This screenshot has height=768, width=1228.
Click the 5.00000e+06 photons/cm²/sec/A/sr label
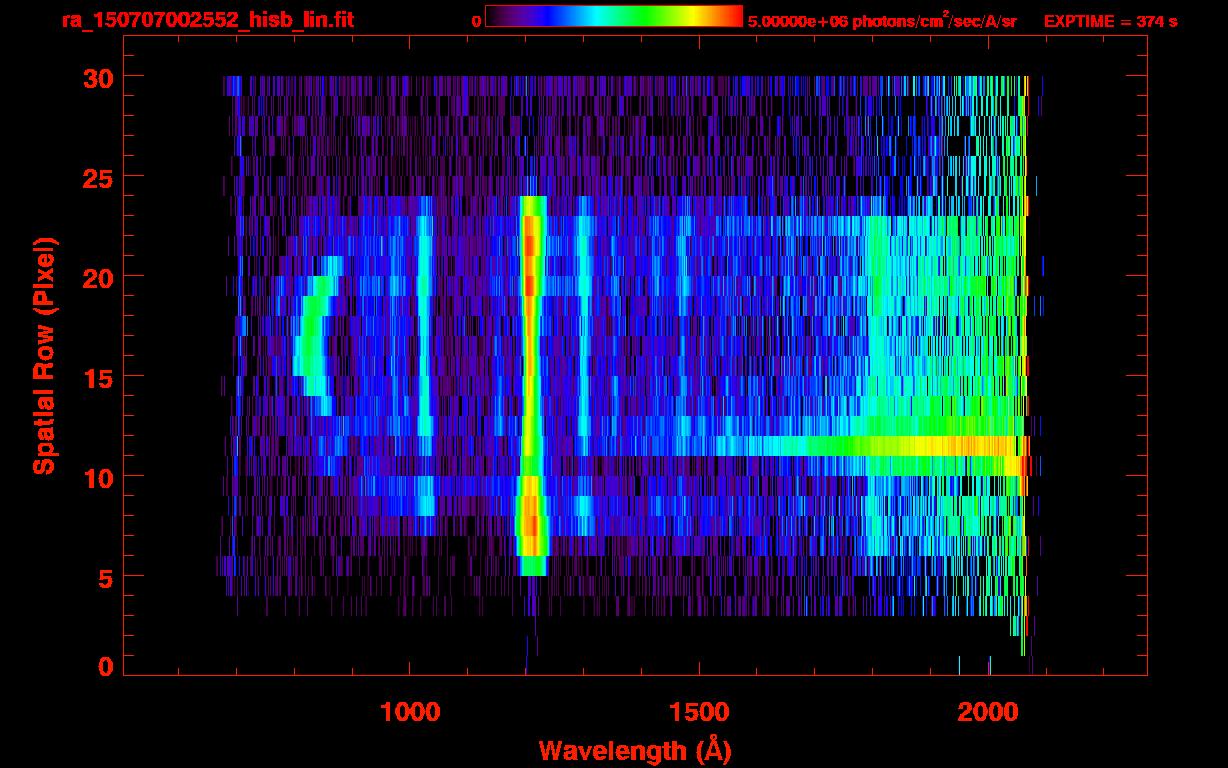point(882,20)
